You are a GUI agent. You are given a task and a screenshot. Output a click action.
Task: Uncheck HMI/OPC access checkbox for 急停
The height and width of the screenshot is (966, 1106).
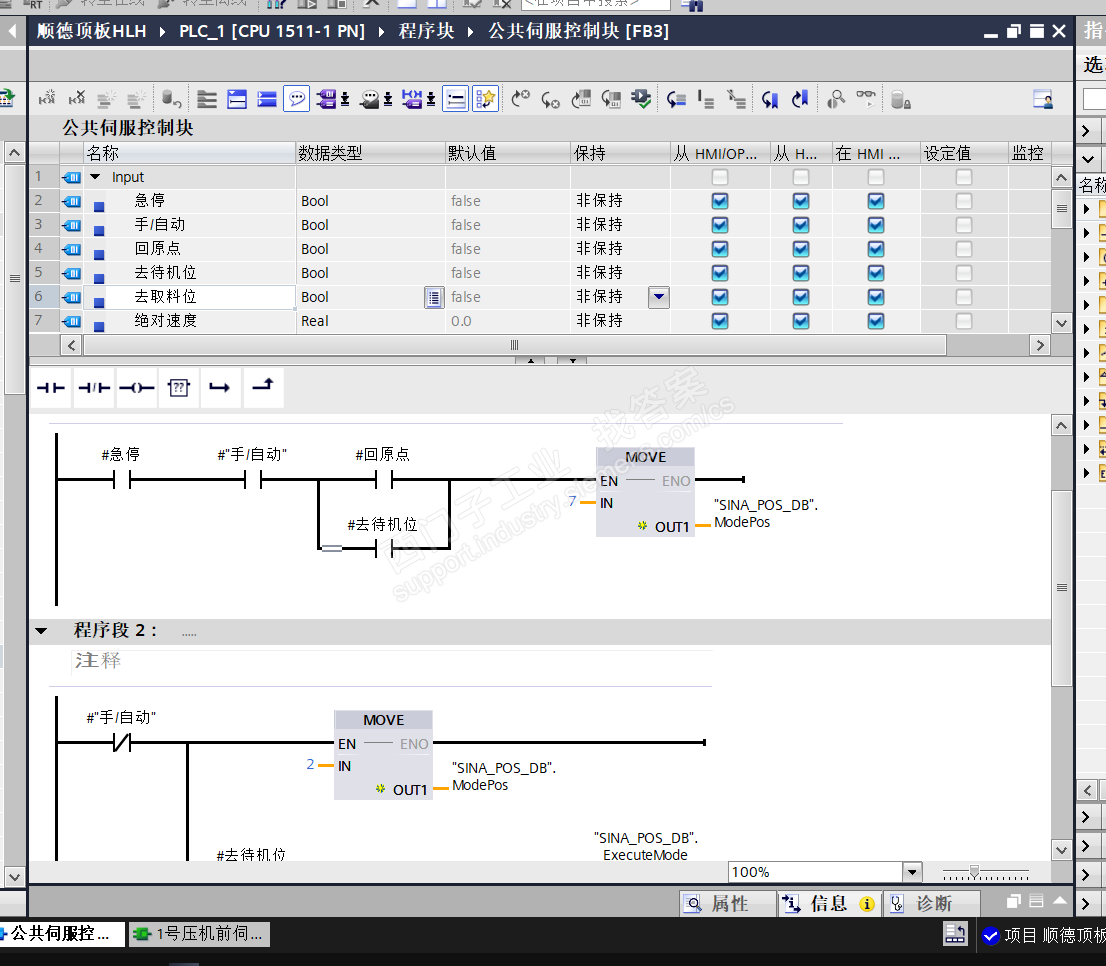pos(720,201)
